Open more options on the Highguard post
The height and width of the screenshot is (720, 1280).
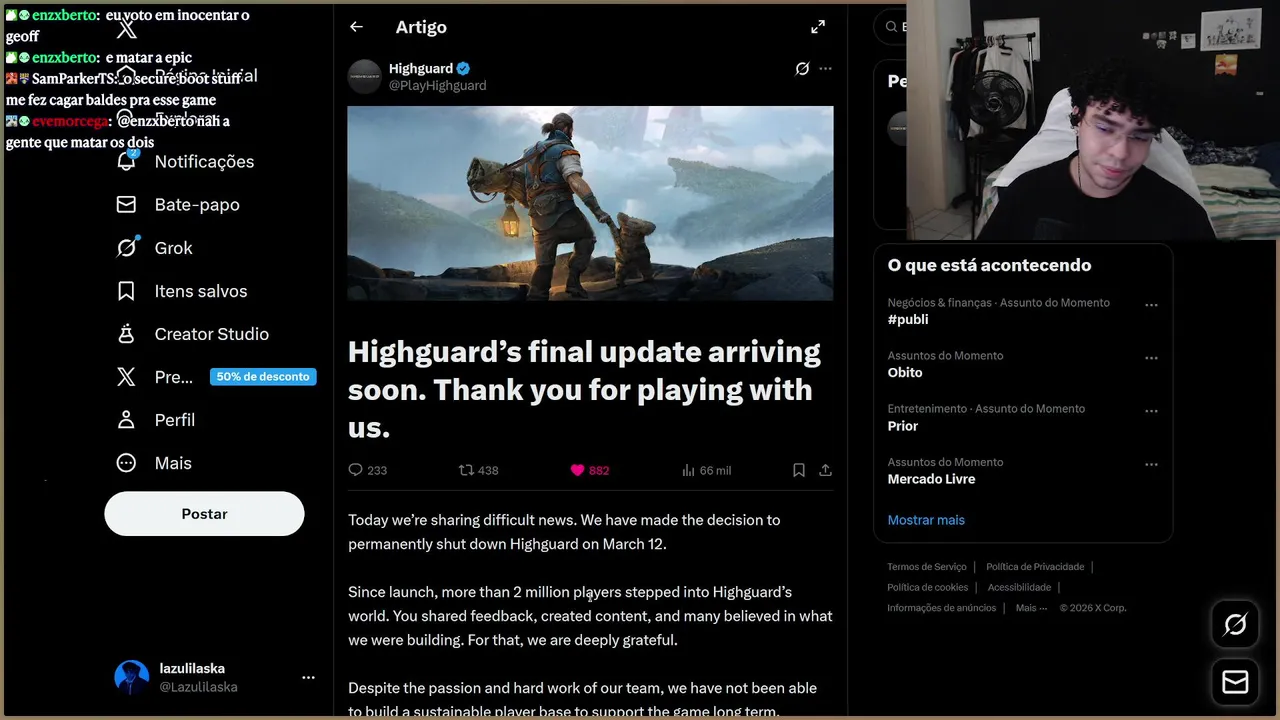(x=825, y=69)
